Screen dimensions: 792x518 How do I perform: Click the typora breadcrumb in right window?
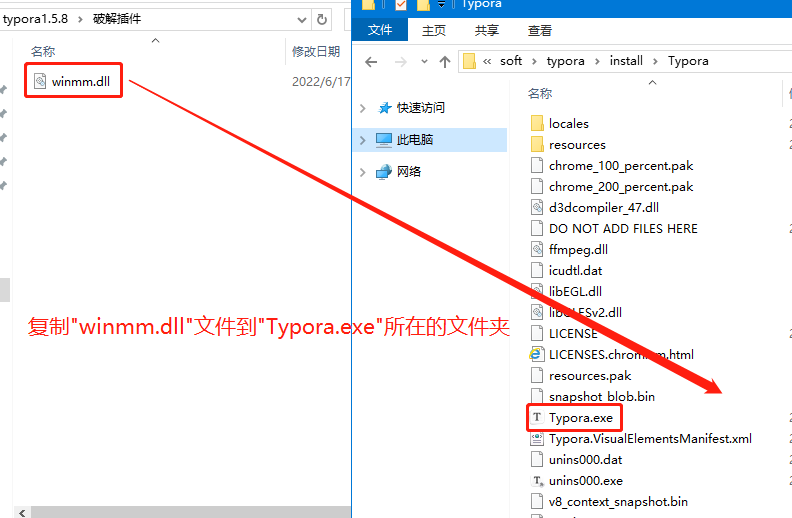pos(565,61)
